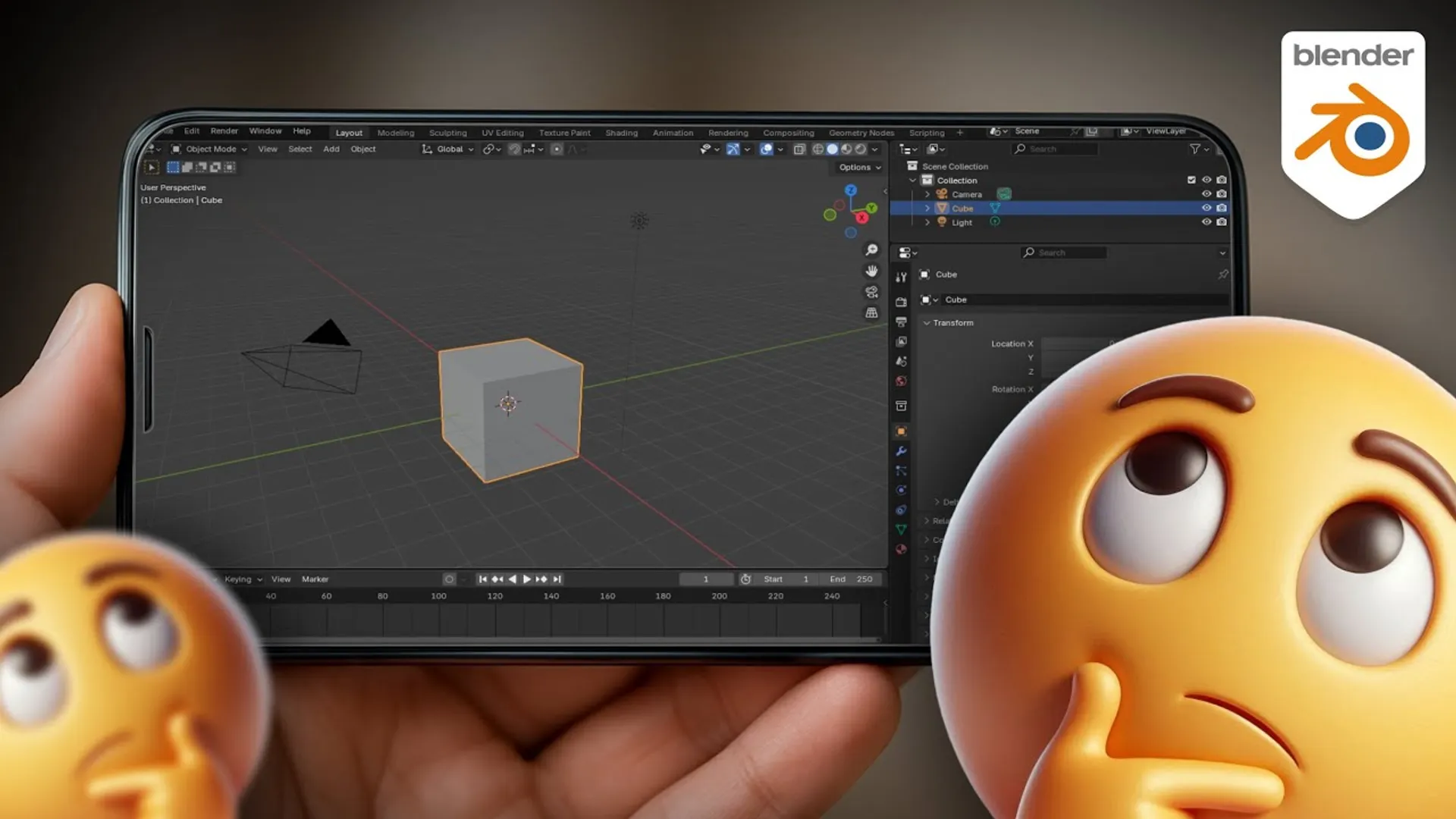This screenshot has width=1456, height=819.
Task: Click the zoom magnifier viewport icon
Action: click(872, 250)
